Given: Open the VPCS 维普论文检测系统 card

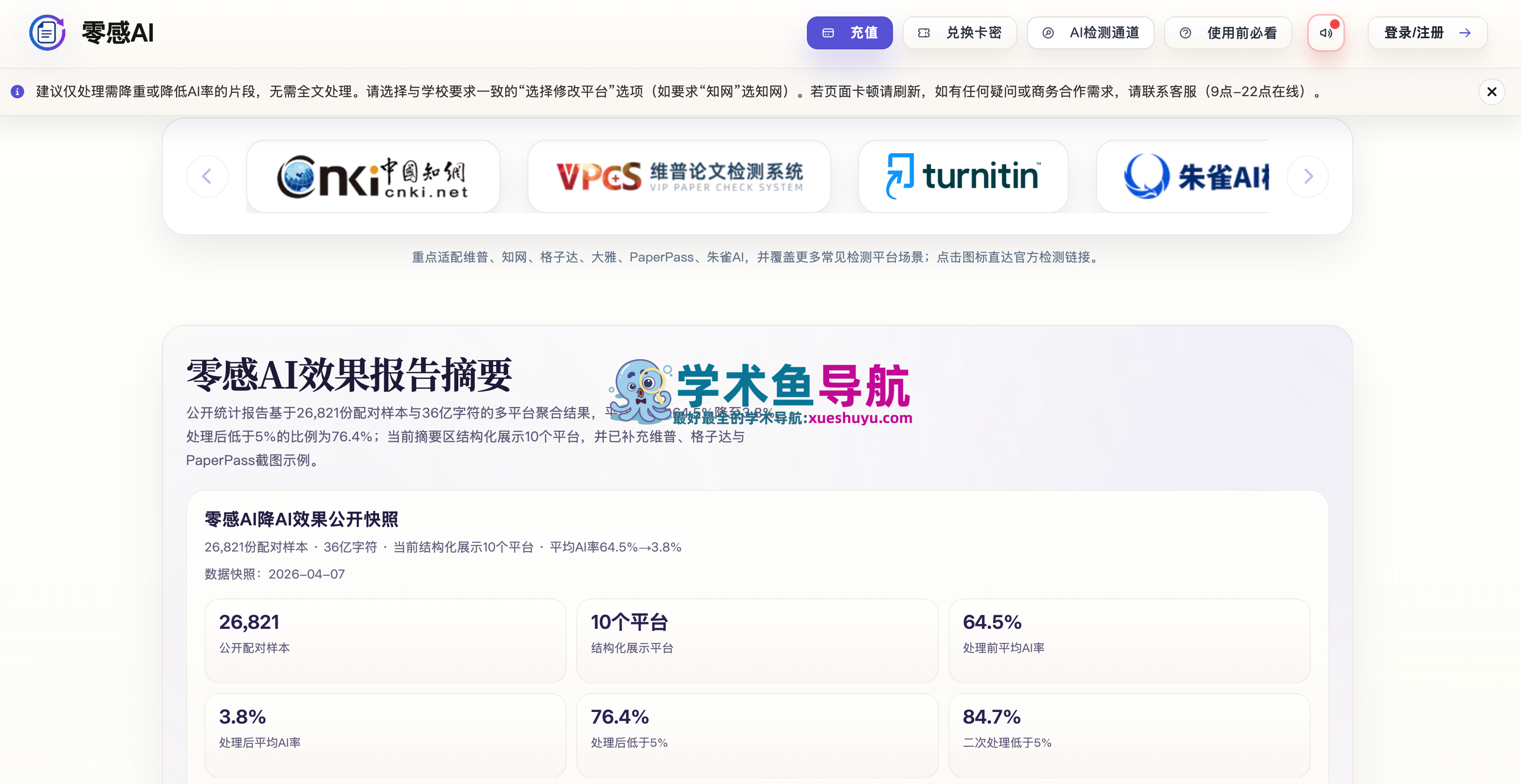Looking at the screenshot, I should point(679,176).
